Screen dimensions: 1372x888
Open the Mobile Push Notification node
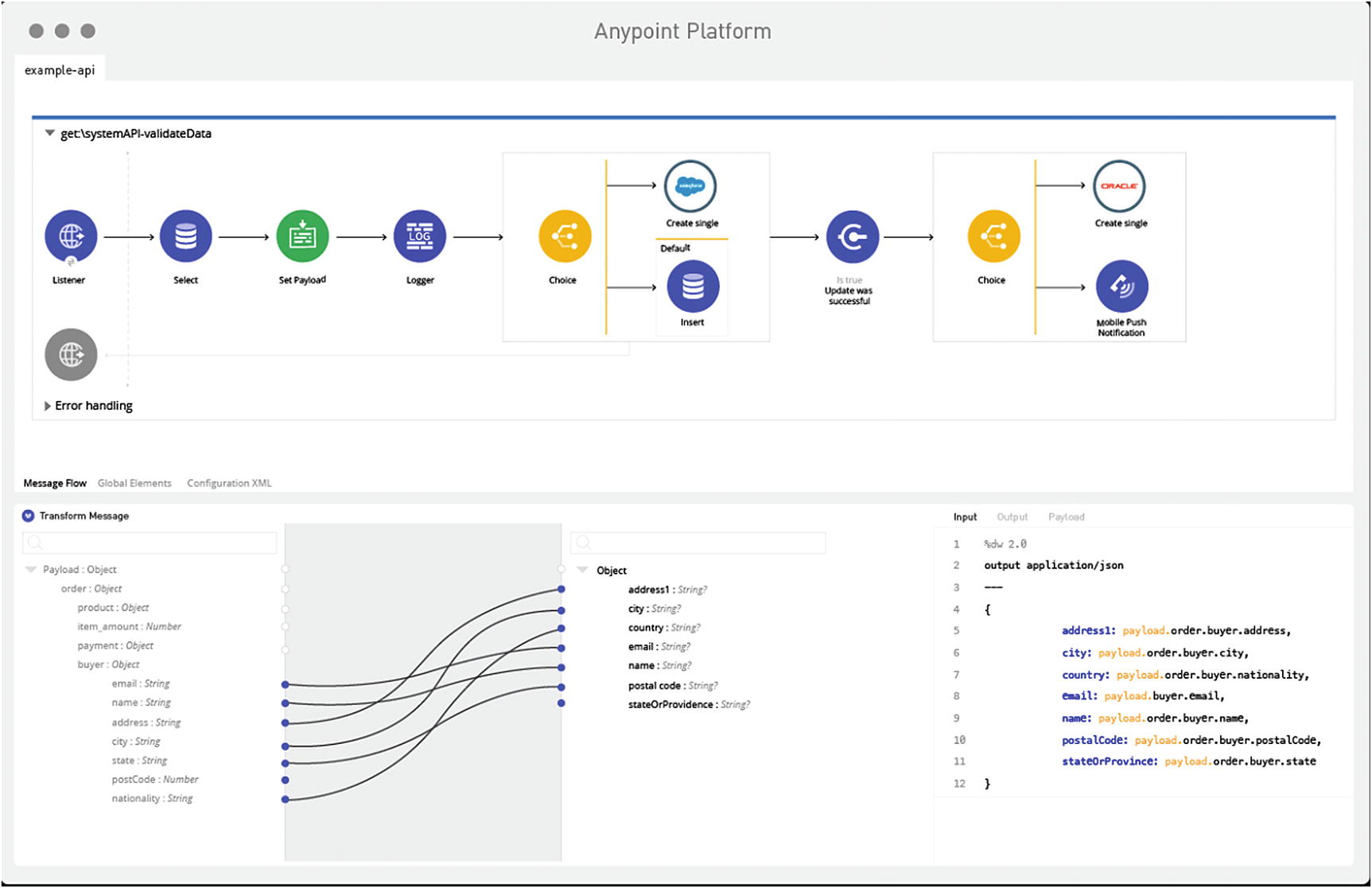pos(1121,286)
